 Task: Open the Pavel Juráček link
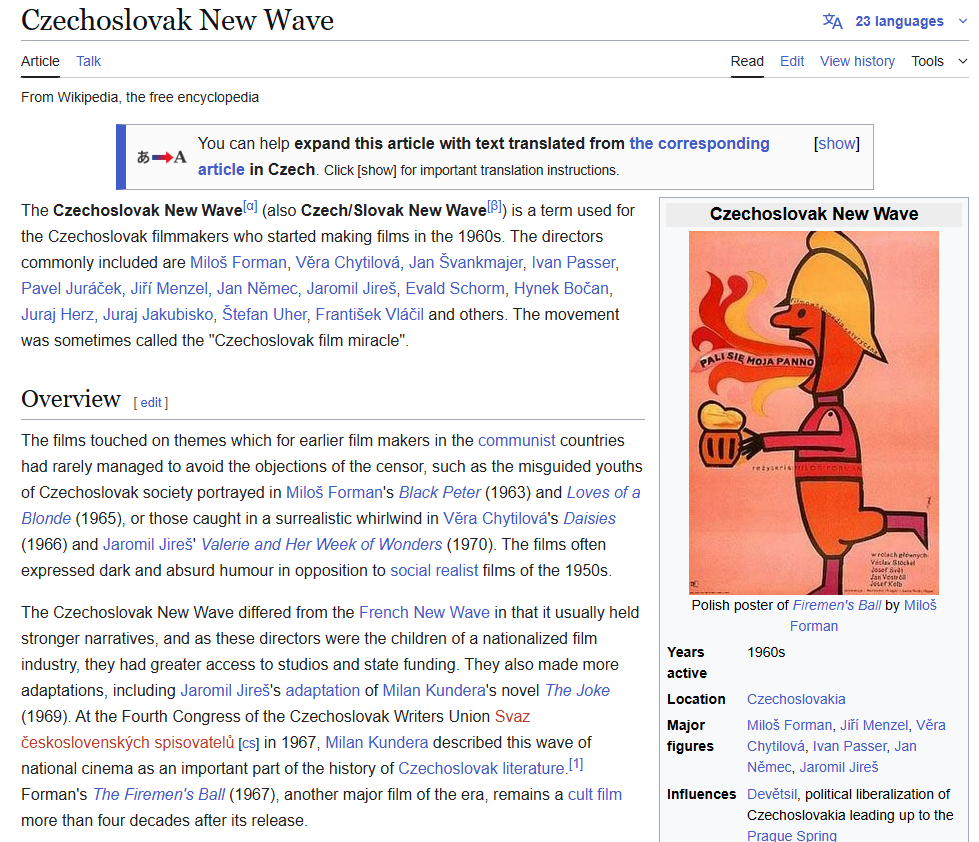[x=71, y=289]
